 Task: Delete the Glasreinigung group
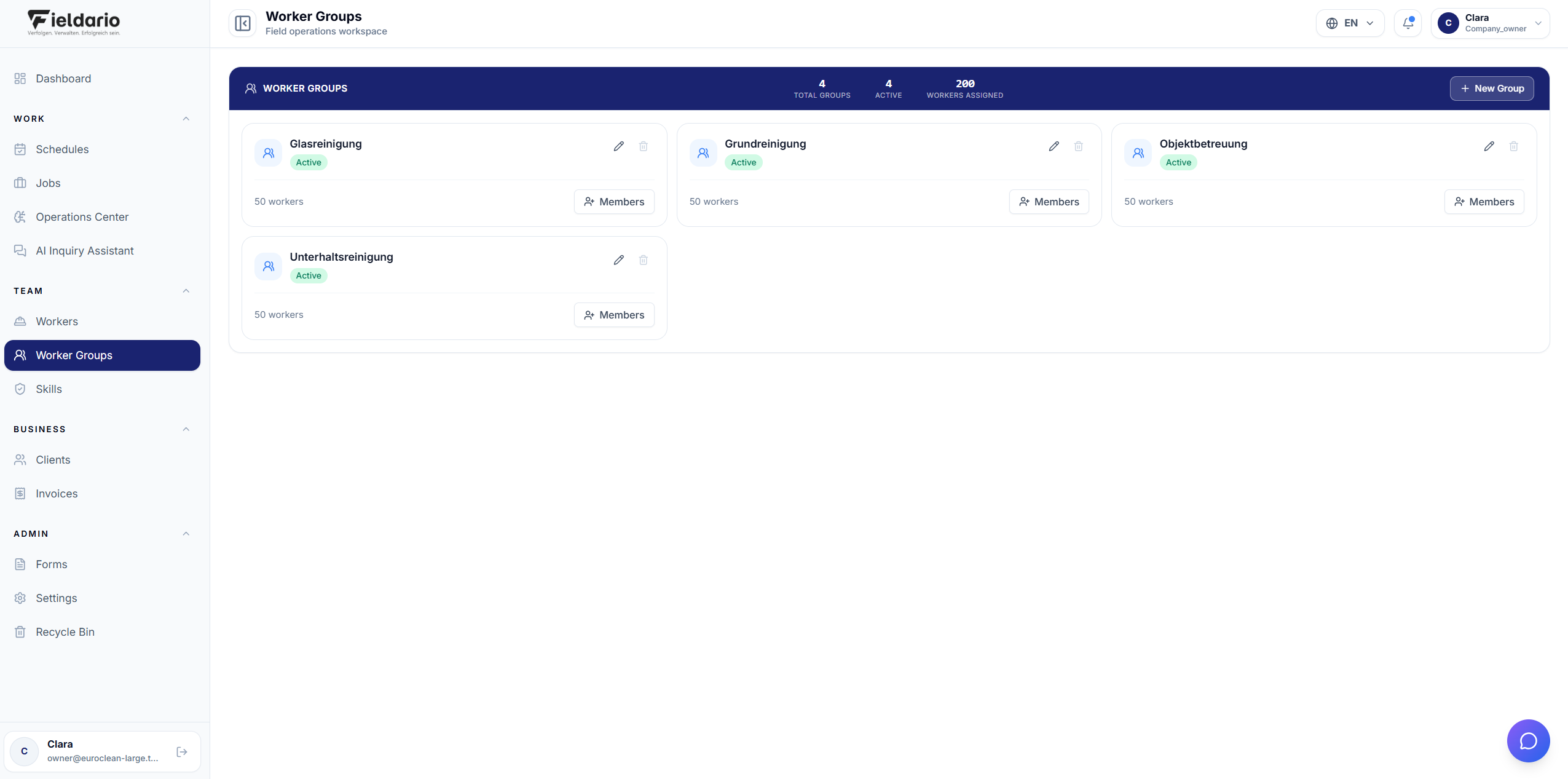(x=643, y=146)
